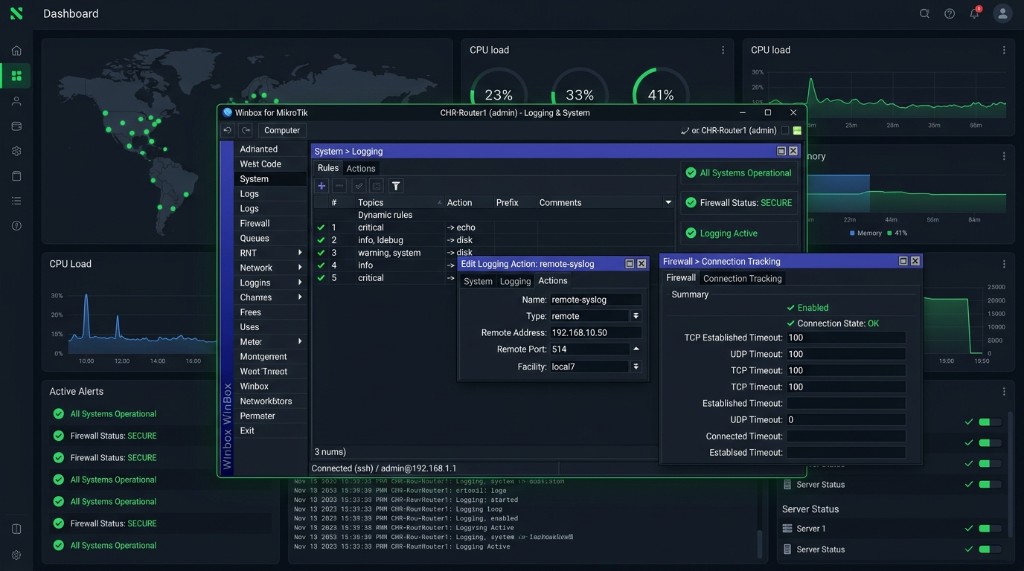
Task: Open kebab menu of gauge CPU load card
Action: (x=722, y=50)
